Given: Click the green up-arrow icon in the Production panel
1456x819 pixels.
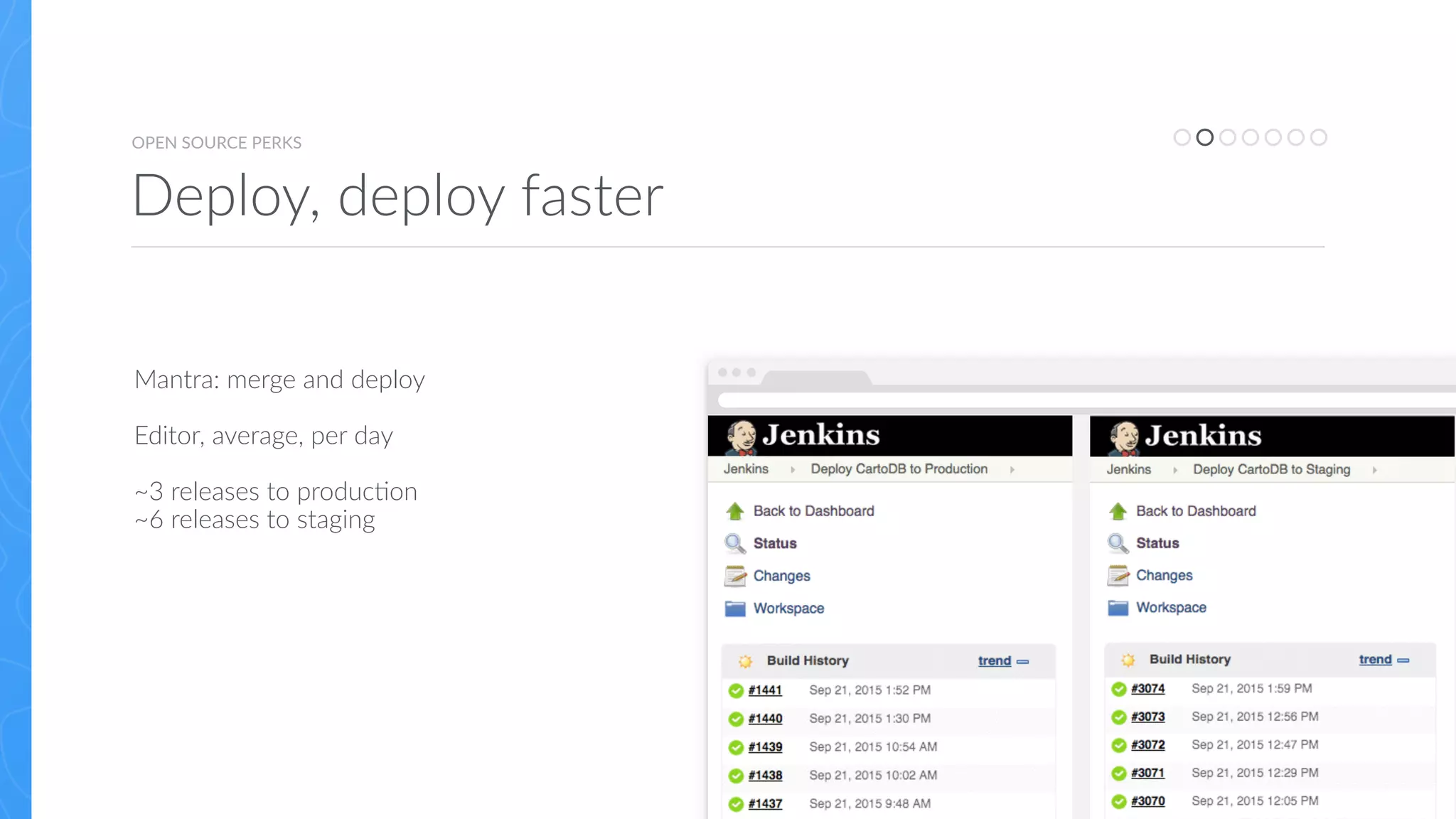Looking at the screenshot, I should (735, 511).
